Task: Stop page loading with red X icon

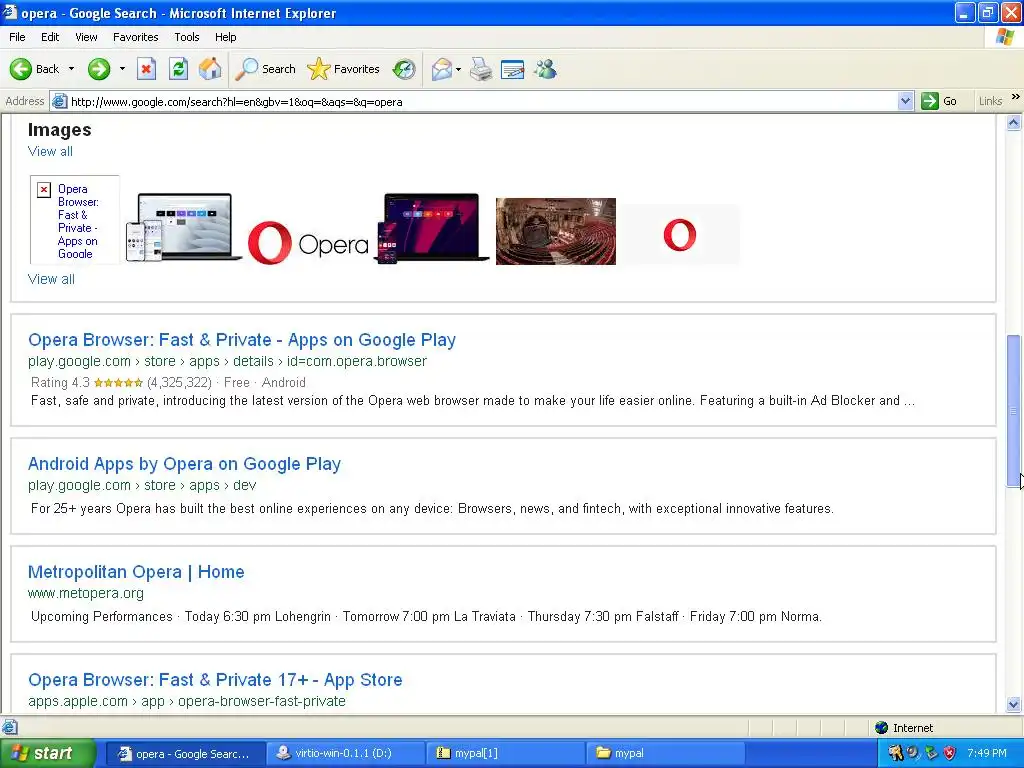Action: (146, 69)
